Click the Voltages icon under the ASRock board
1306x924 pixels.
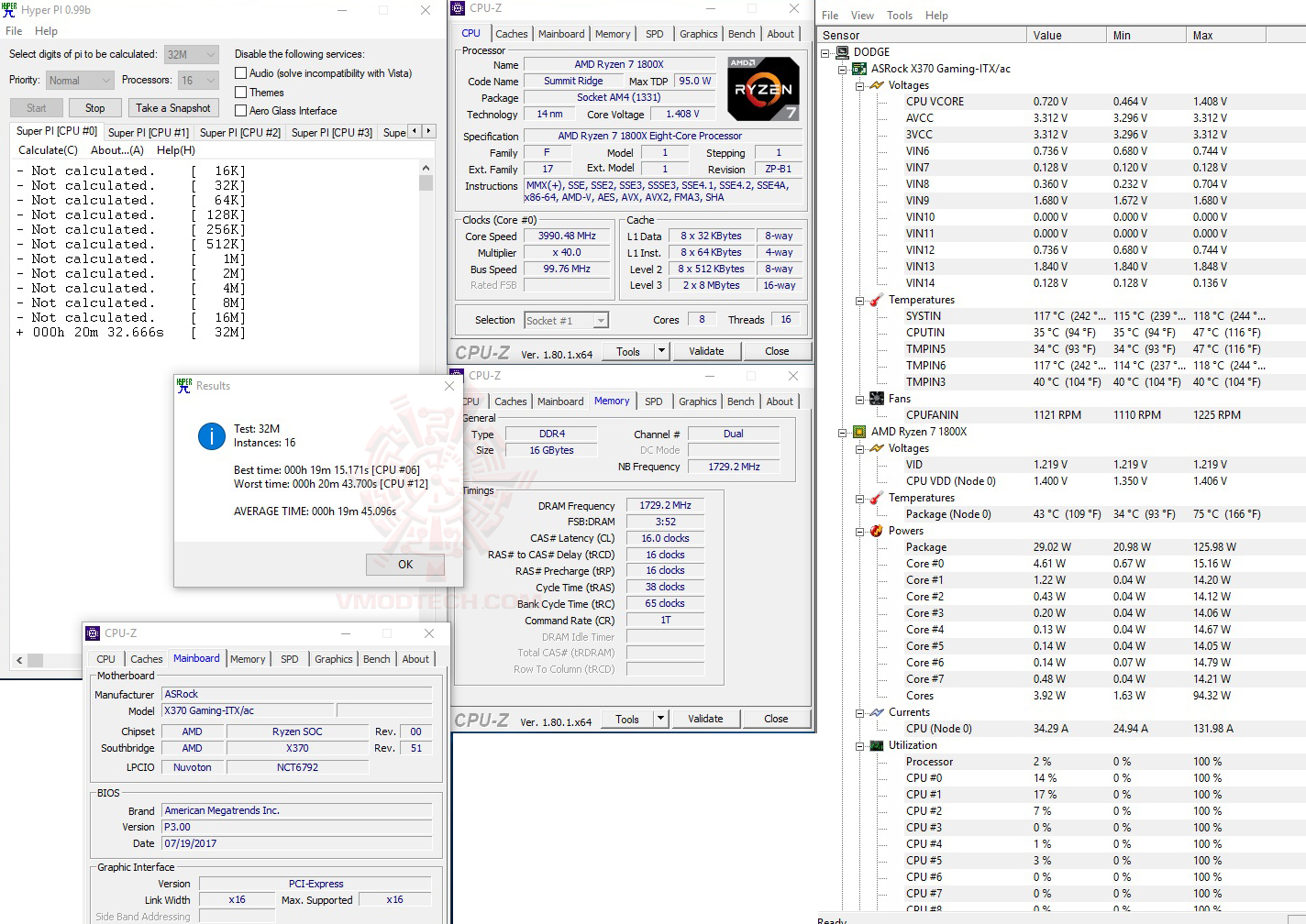(876, 85)
